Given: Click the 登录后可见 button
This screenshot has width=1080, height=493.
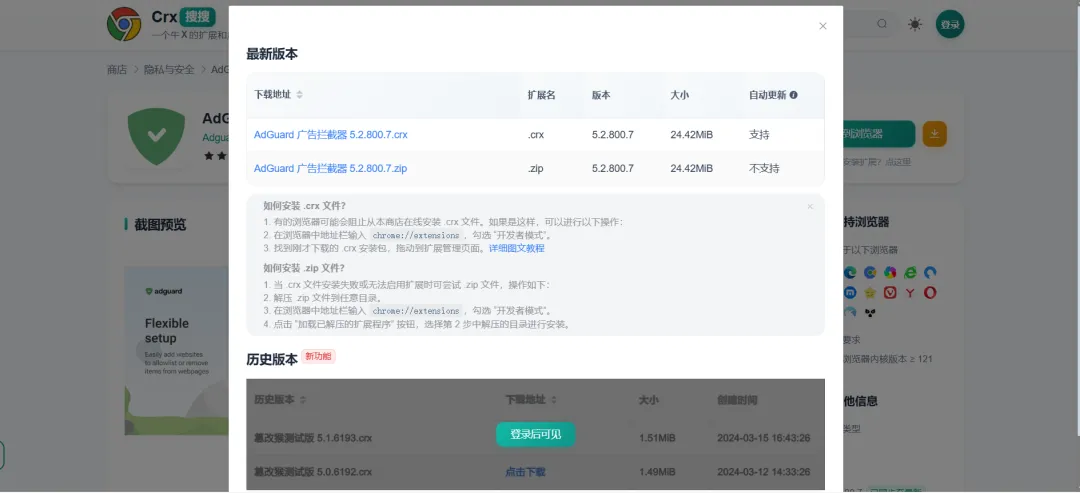Looking at the screenshot, I should [x=535, y=434].
